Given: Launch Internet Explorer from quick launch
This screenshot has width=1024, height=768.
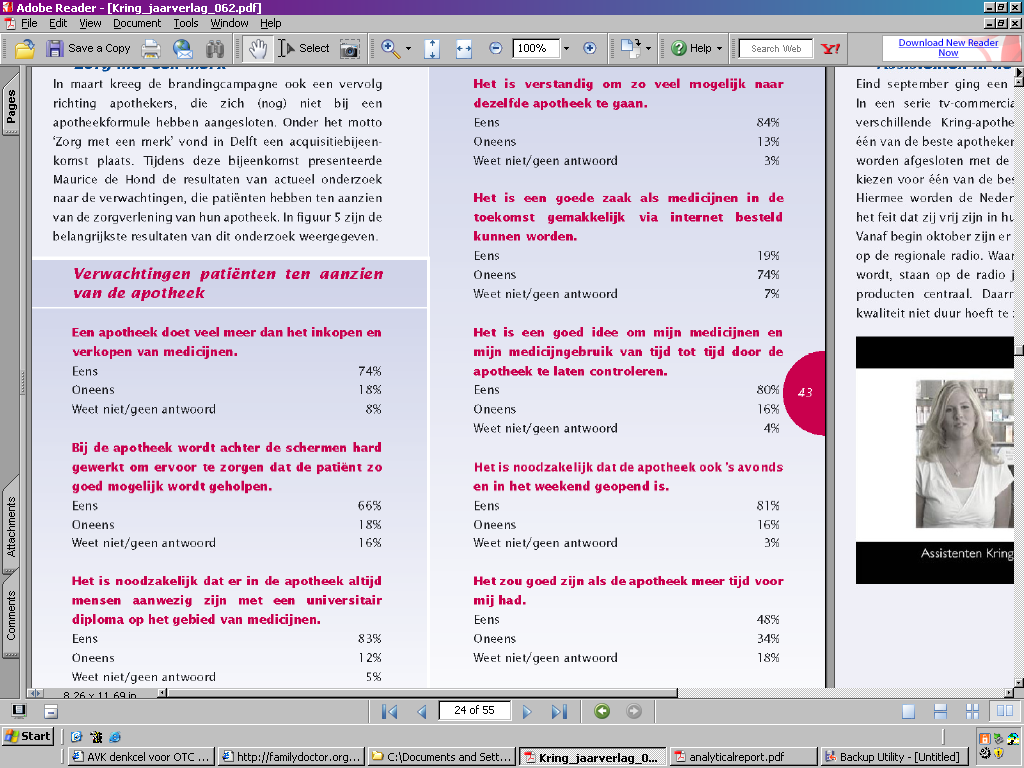Looking at the screenshot, I should [115, 737].
